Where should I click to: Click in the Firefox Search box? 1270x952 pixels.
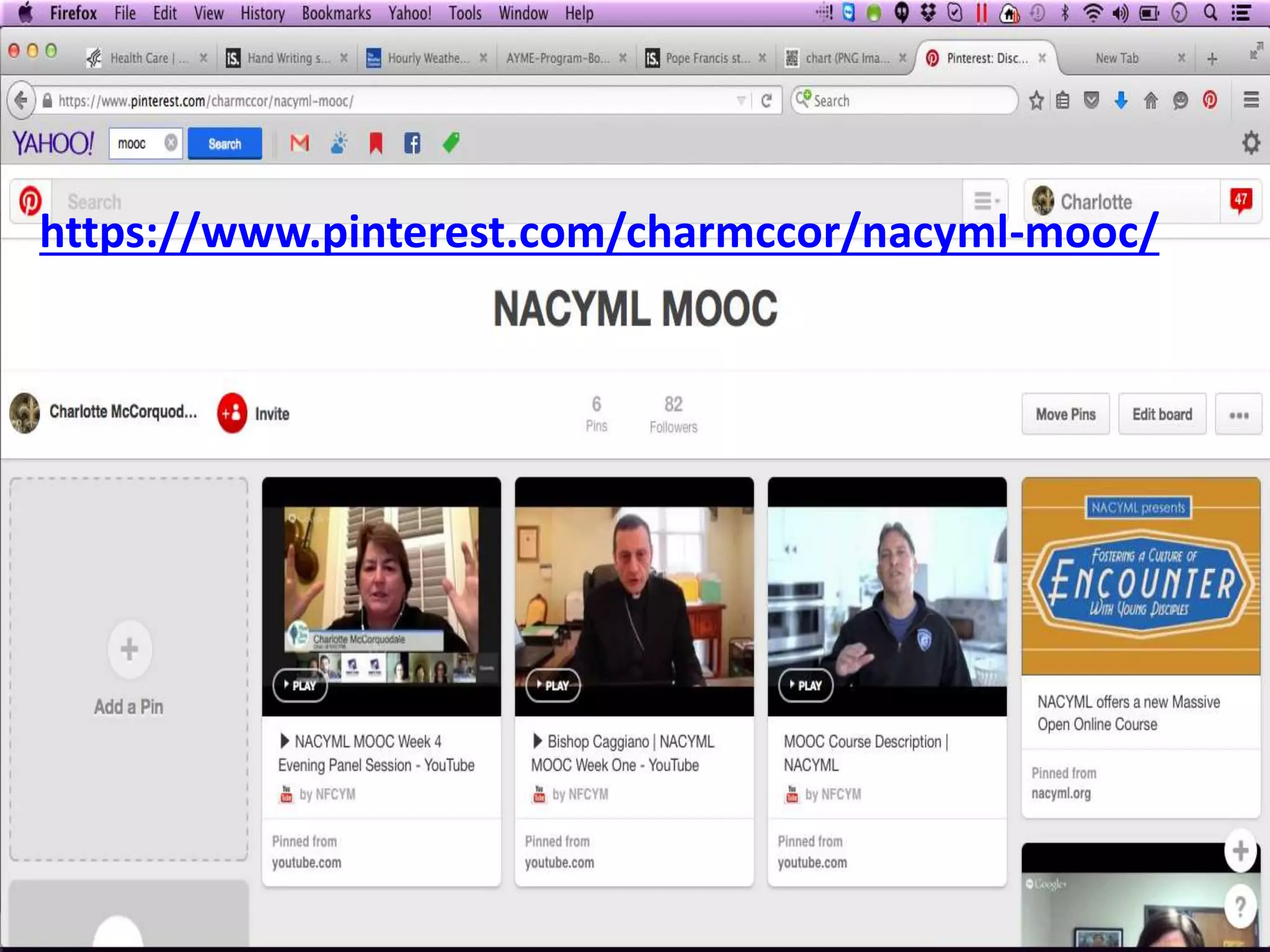click(904, 100)
